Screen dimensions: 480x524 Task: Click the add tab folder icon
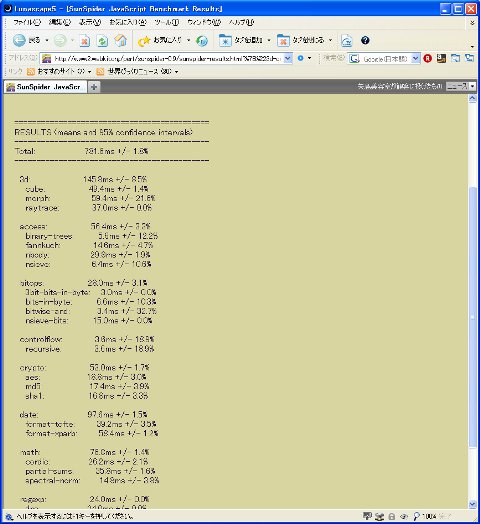pos(225,40)
